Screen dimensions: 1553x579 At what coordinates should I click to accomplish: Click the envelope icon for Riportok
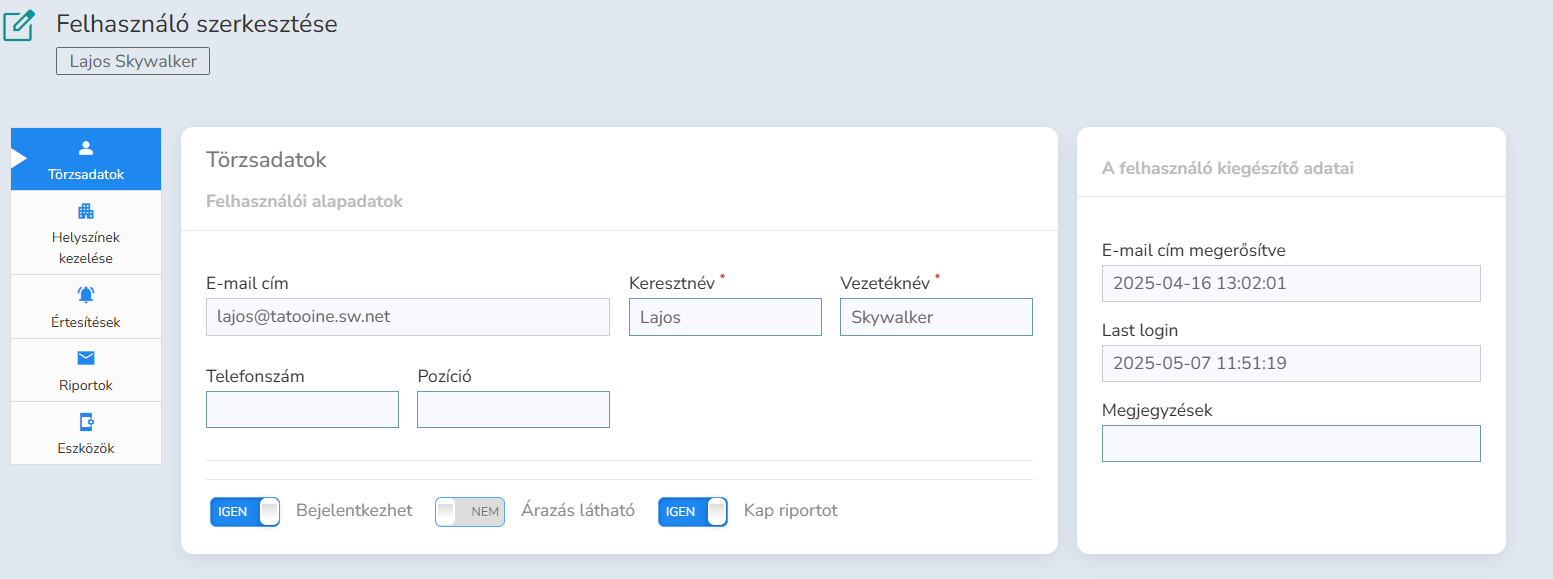click(86, 358)
